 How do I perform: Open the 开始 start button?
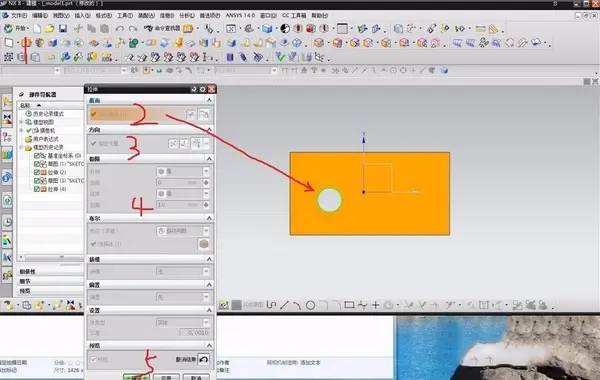[x=16, y=28]
